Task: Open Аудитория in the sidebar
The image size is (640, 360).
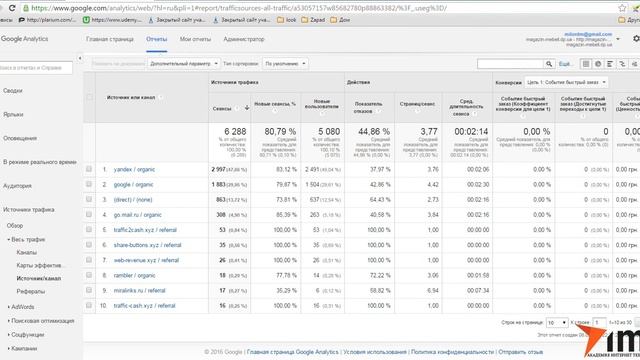Action: (x=17, y=186)
